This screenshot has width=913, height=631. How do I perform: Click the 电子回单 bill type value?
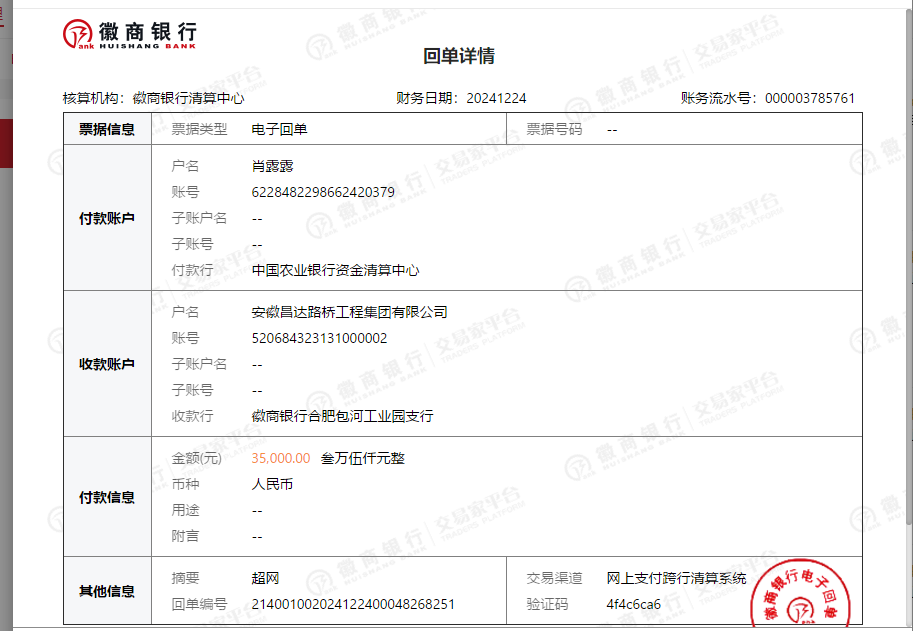(x=279, y=129)
